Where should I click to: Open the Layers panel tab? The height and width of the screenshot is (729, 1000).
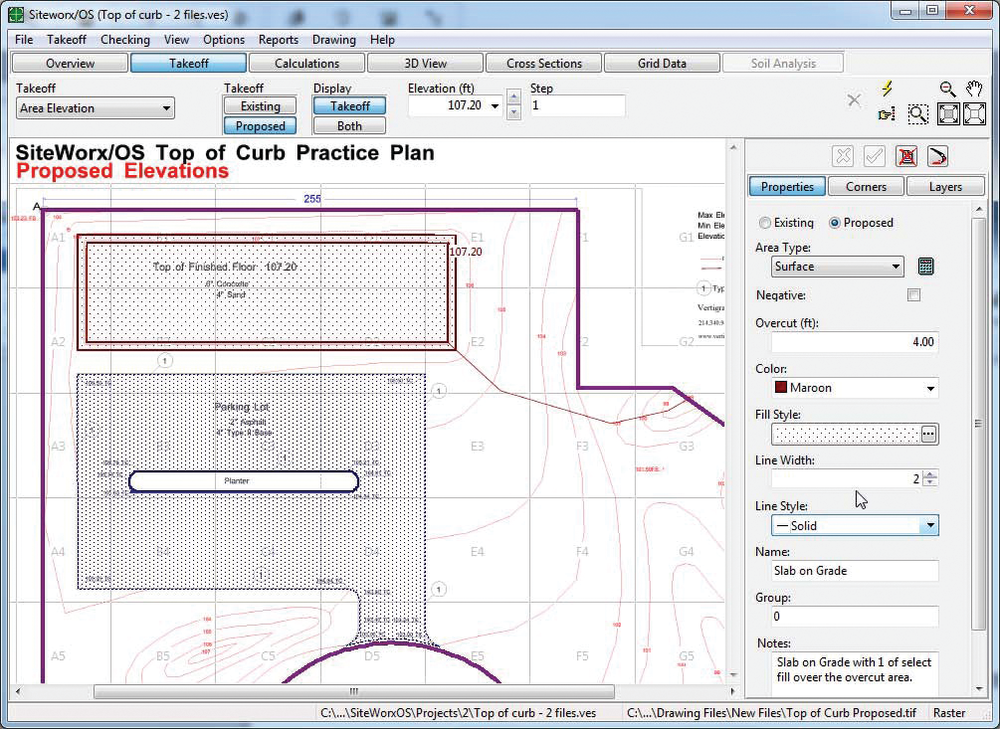945,187
